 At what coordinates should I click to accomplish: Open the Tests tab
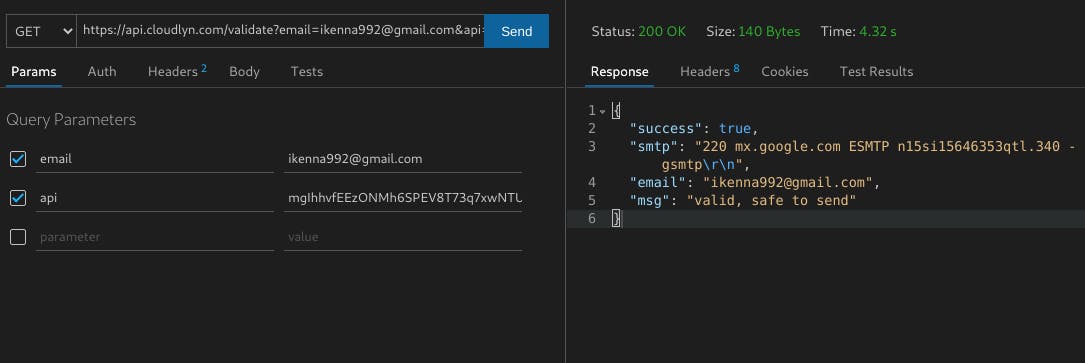(307, 71)
